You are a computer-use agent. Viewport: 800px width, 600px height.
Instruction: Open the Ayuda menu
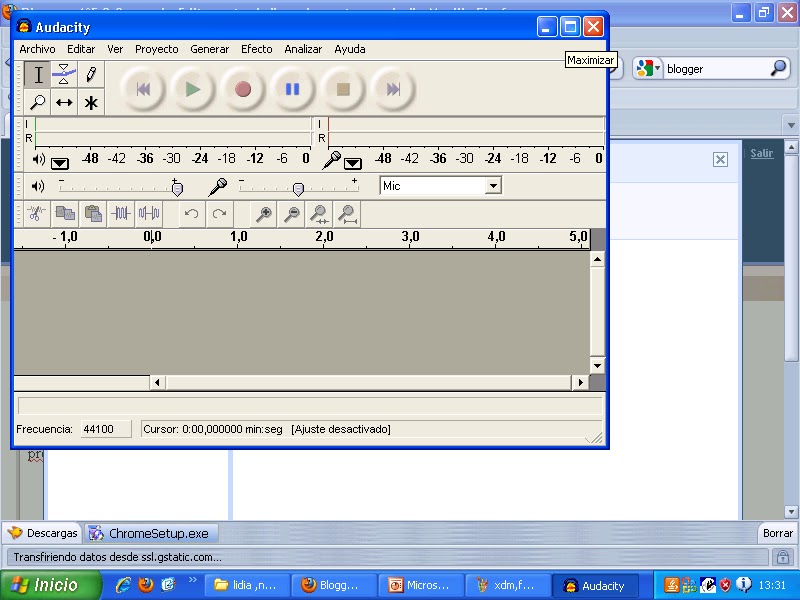(x=349, y=49)
